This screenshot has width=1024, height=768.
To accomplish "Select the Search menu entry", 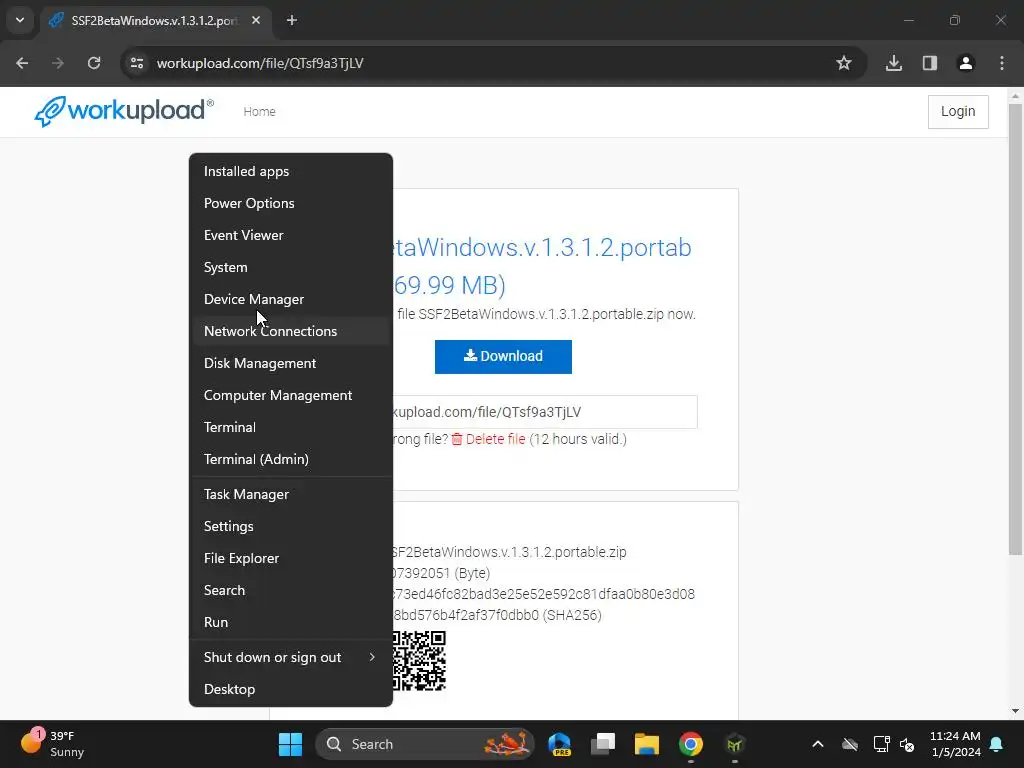I will click(x=291, y=590).
